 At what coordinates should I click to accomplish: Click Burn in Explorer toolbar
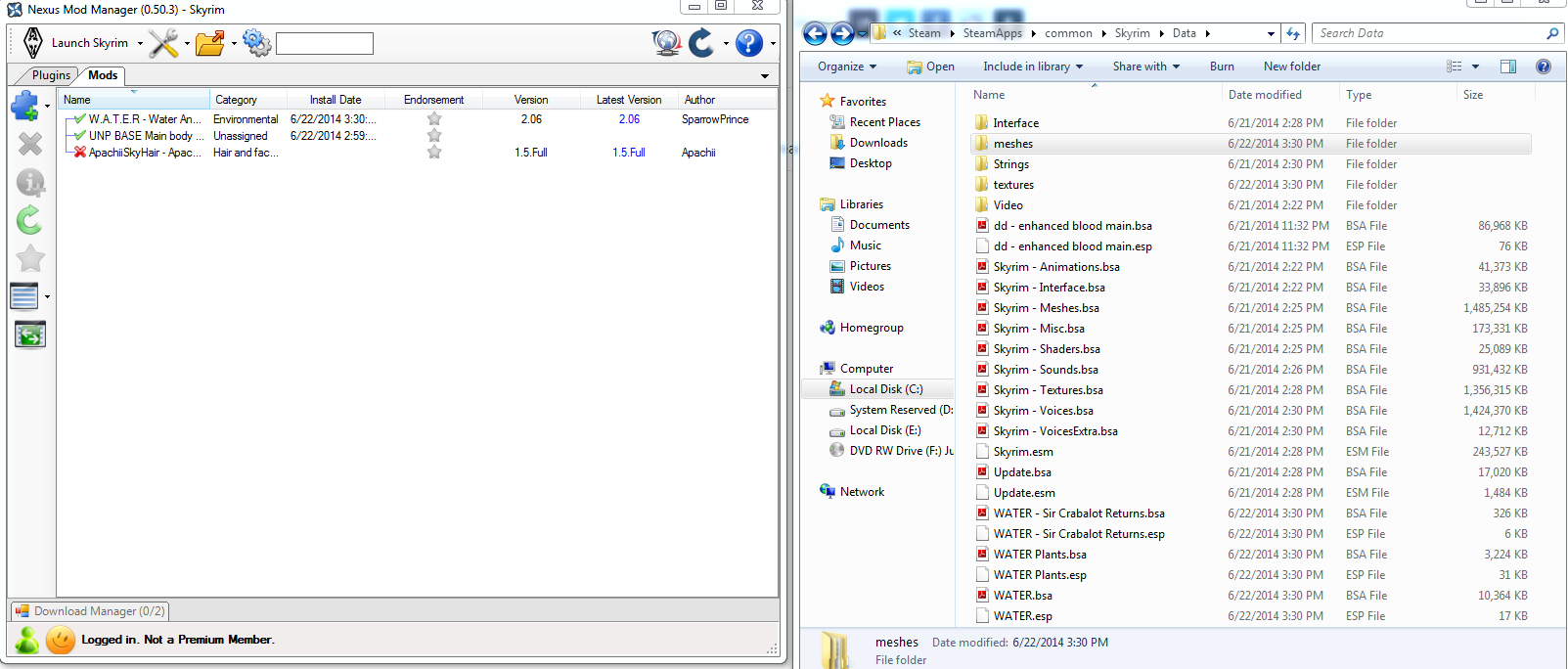[1222, 67]
